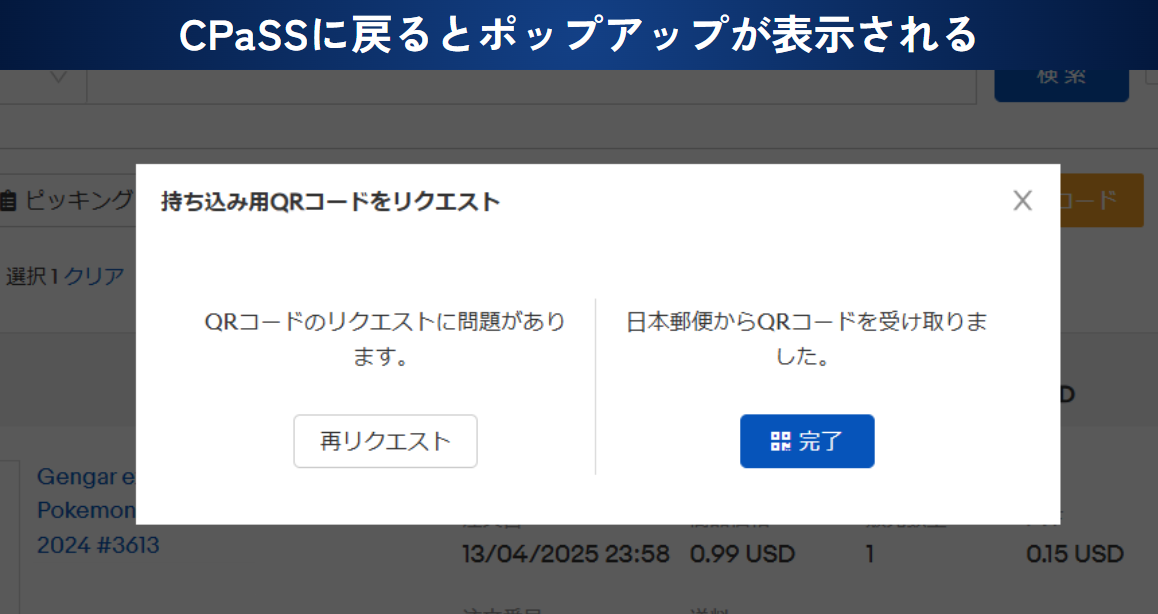Click the order date 13/04/2025 23:58

point(565,553)
